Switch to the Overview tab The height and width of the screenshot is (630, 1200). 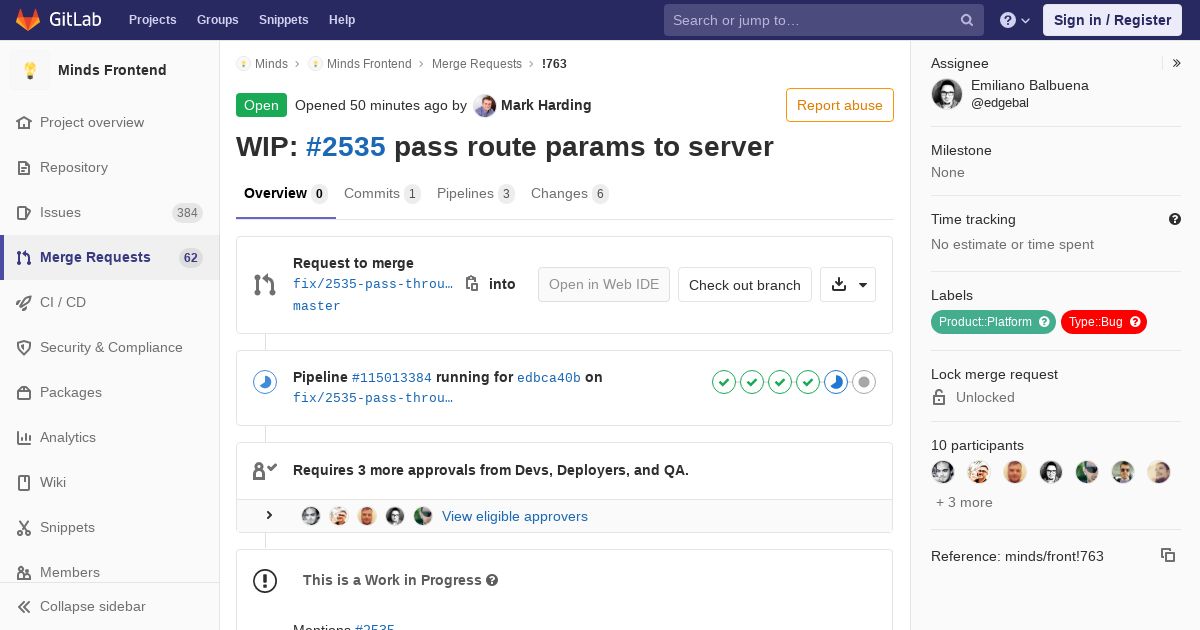pyautogui.click(x=285, y=194)
